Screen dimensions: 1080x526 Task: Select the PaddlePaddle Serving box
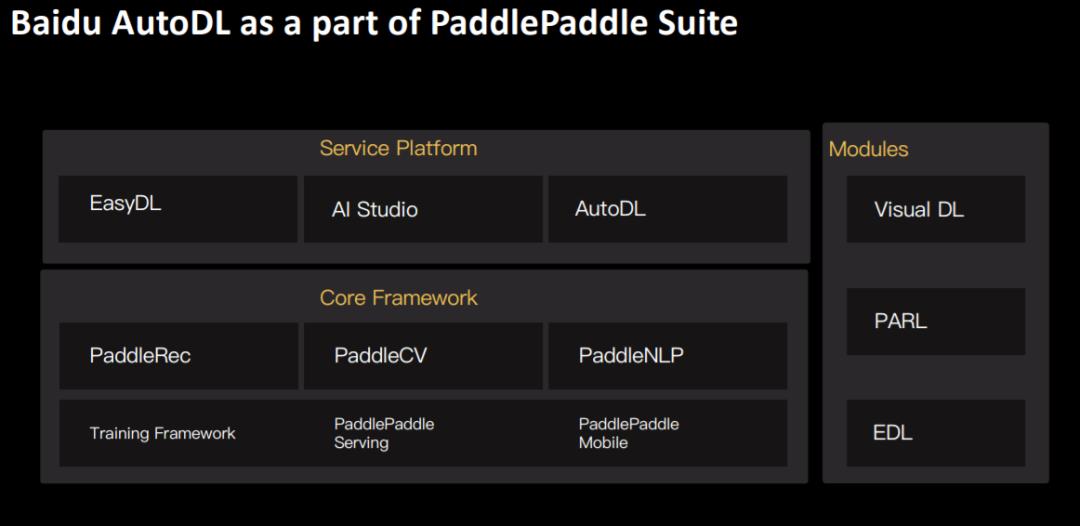point(423,433)
